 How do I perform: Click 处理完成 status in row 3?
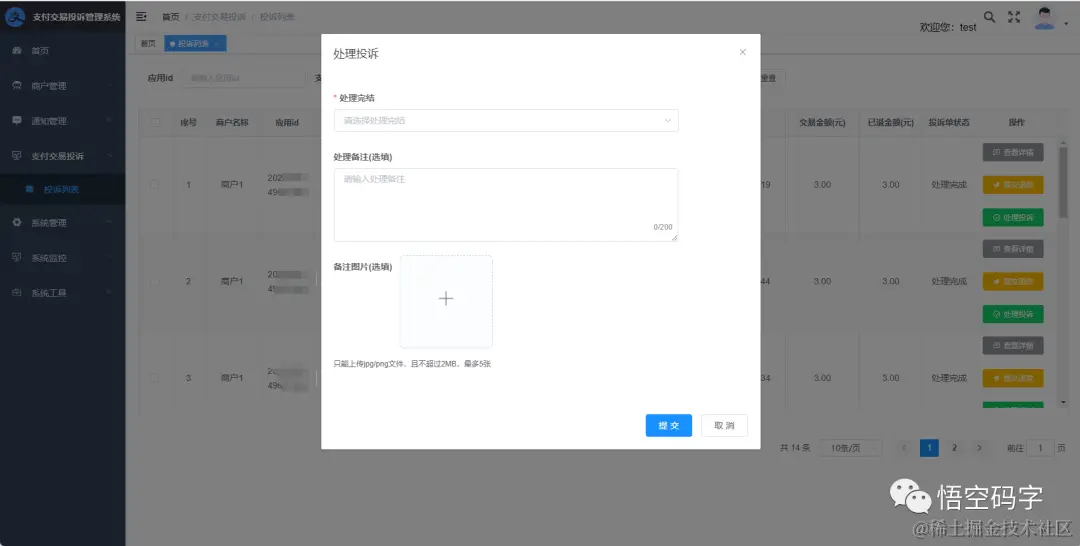[x=949, y=378]
